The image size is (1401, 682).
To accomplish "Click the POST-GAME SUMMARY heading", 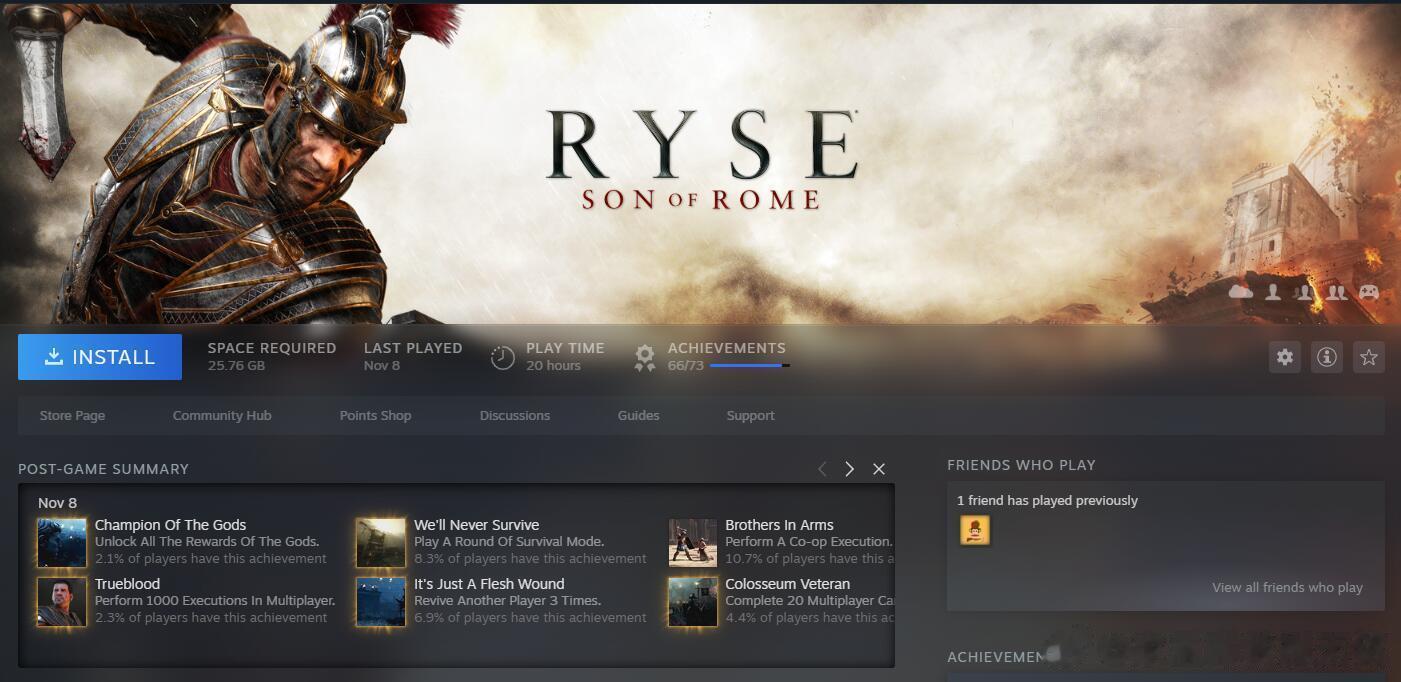I will [x=103, y=469].
